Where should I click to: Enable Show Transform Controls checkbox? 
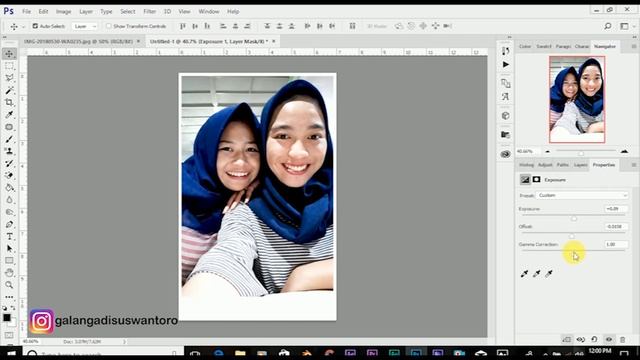pyautogui.click(x=109, y=26)
